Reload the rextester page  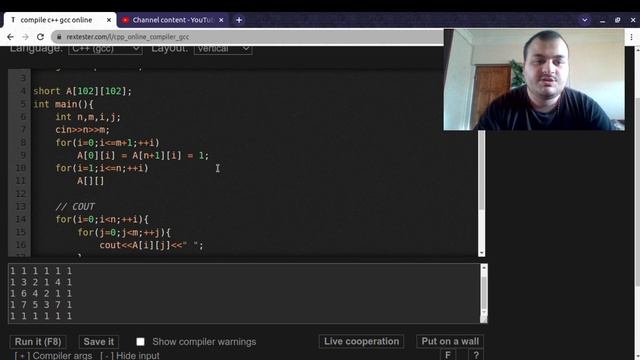(40, 37)
